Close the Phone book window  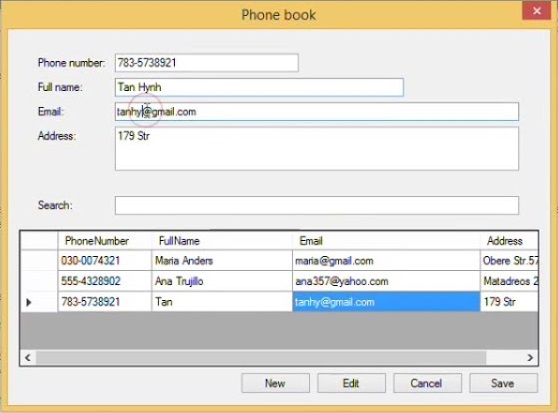[x=536, y=11]
